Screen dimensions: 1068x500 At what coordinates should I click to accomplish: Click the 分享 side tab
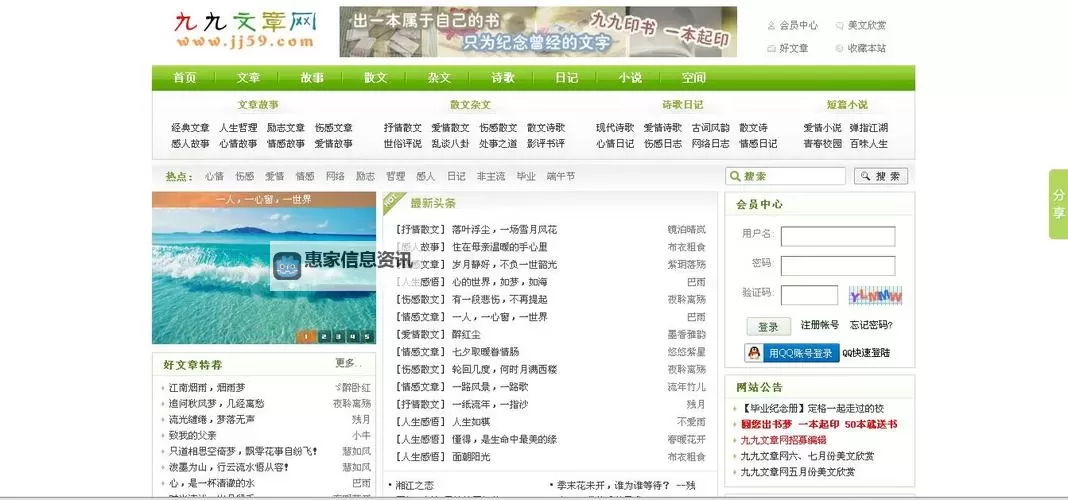tap(1058, 204)
